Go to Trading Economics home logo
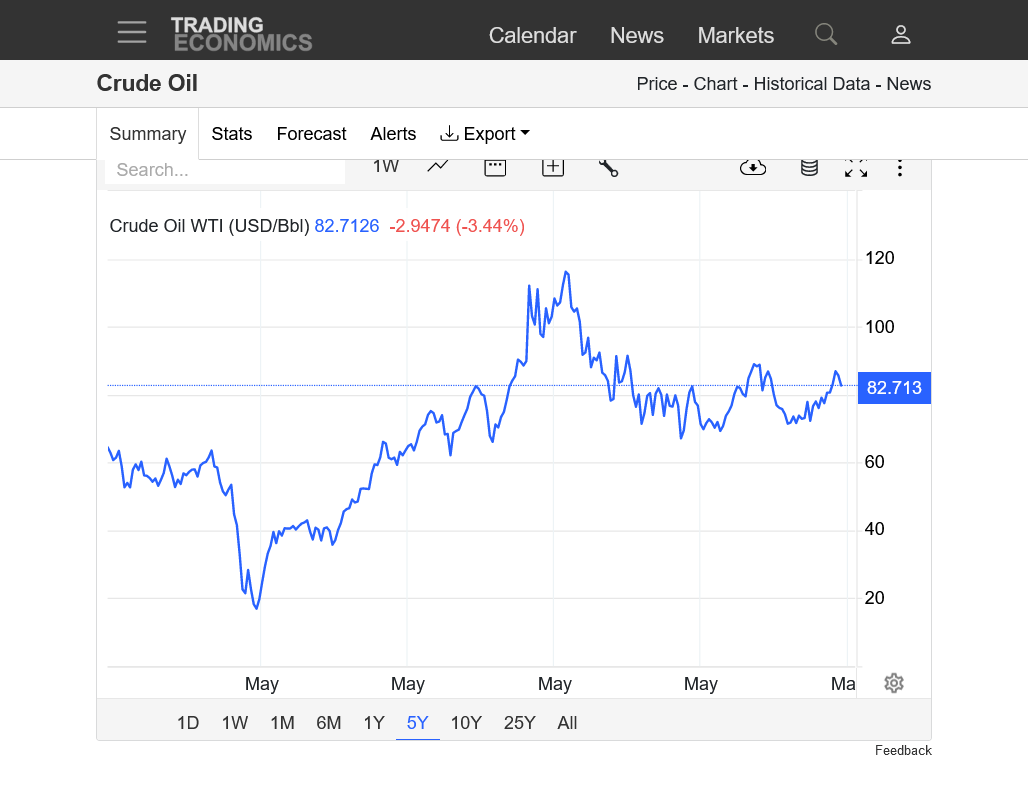Image resolution: width=1028 pixels, height=800 pixels. coord(241,34)
